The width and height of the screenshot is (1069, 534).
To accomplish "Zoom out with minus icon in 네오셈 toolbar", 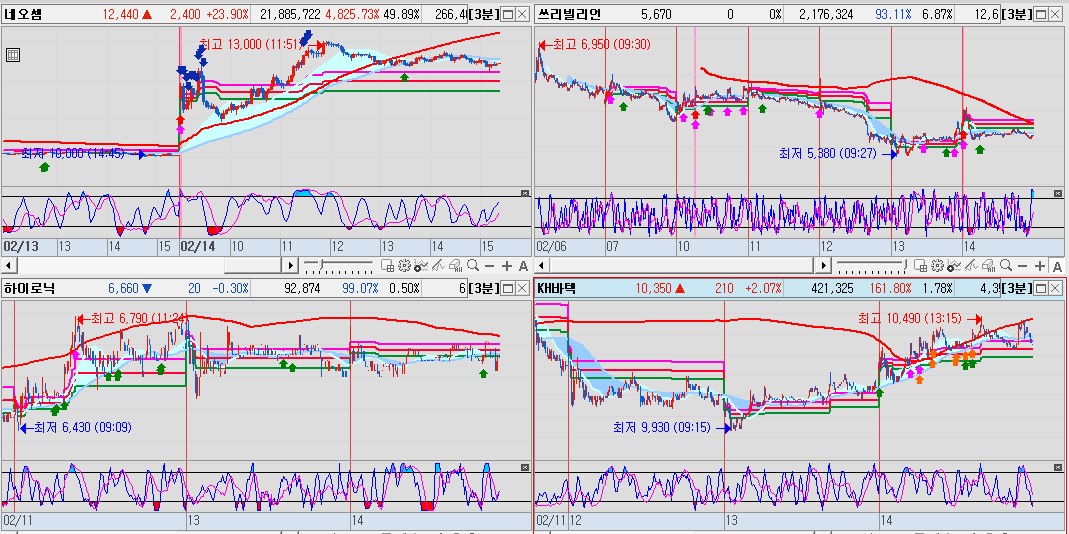I will pos(490,266).
